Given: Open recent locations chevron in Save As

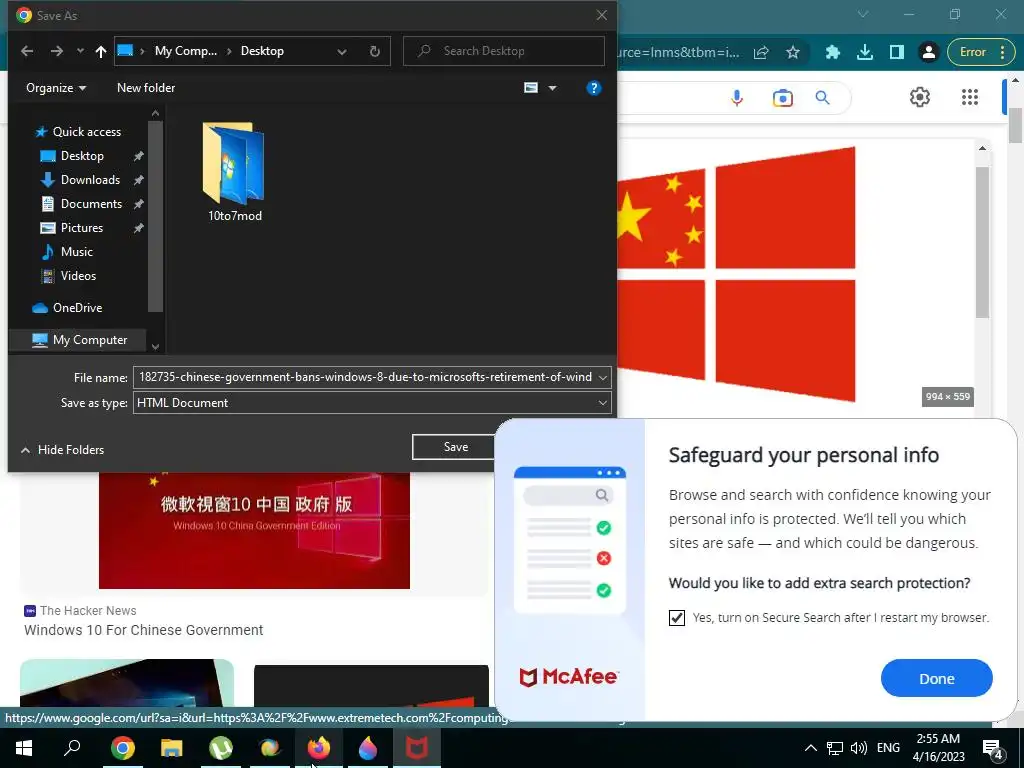Looking at the screenshot, I should click(x=80, y=51).
